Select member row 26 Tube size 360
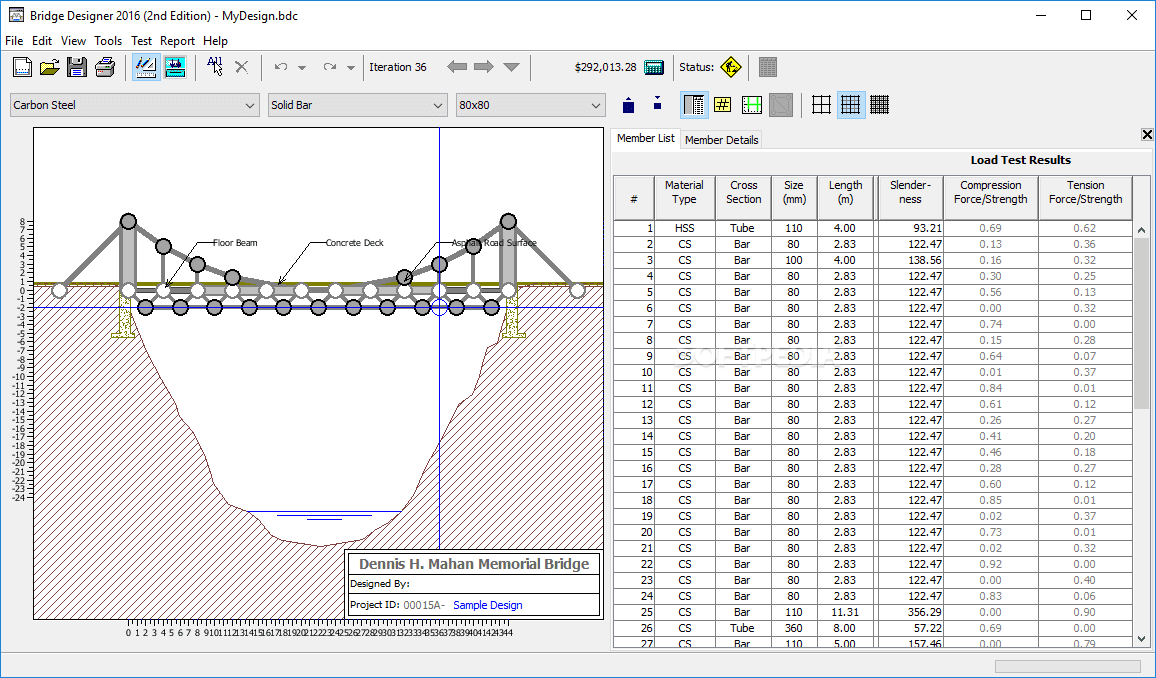Screen dimensions: 1156x678 (x=873, y=629)
